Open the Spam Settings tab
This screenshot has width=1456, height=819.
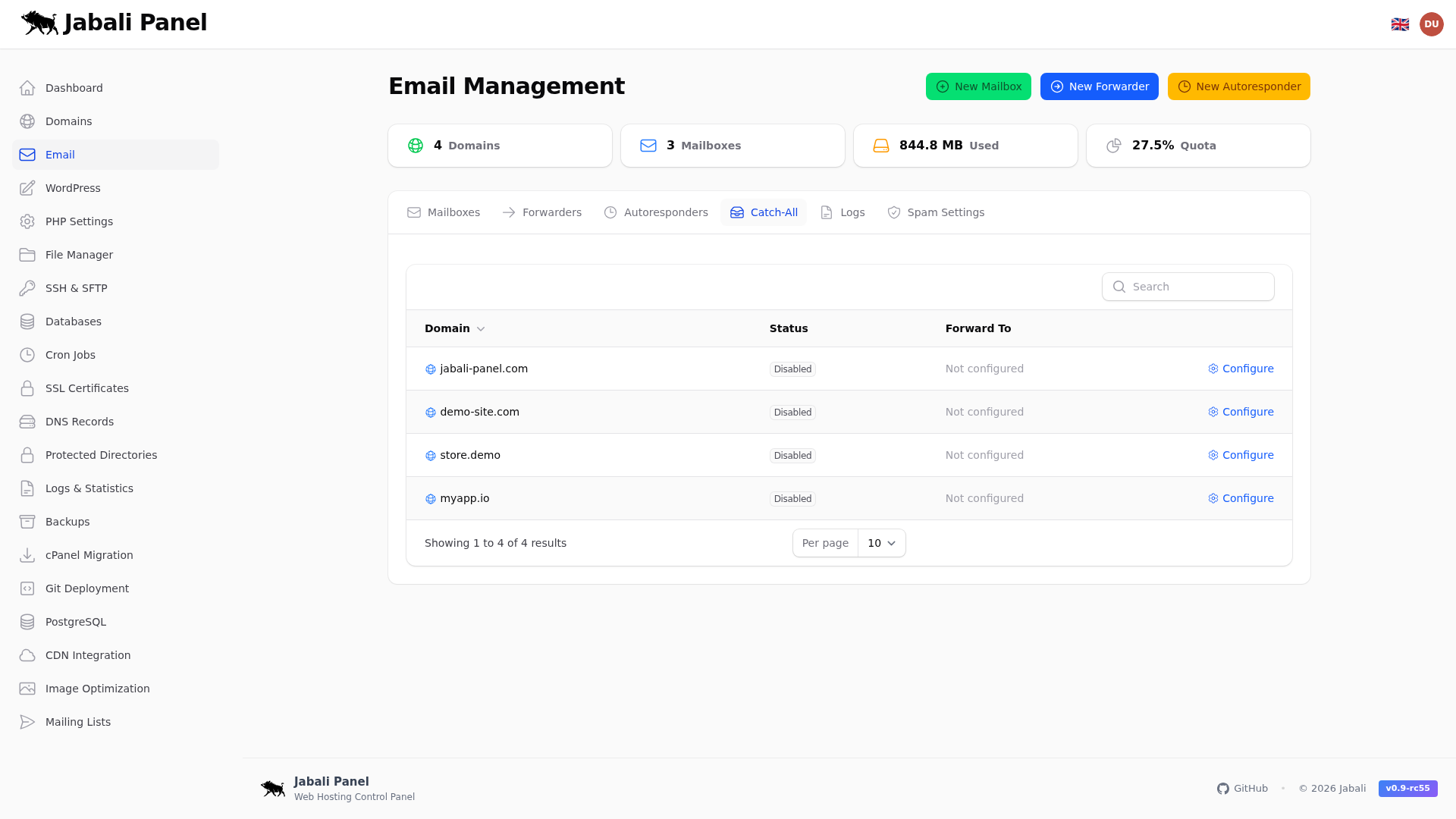pos(946,212)
